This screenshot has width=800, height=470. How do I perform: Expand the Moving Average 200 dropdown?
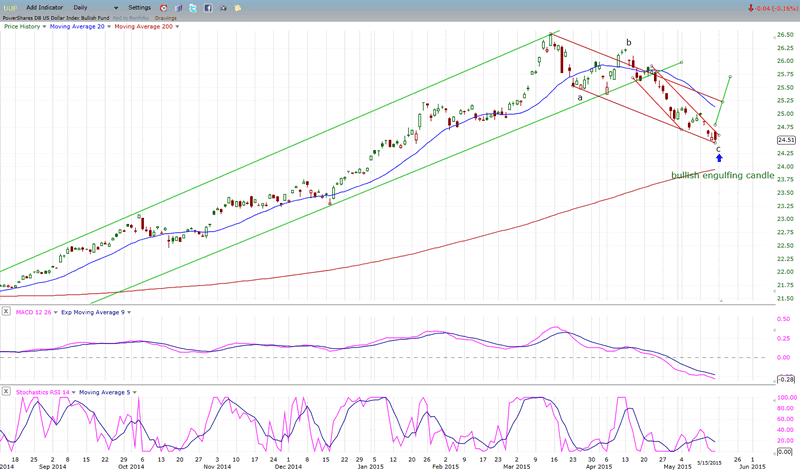pos(177,27)
